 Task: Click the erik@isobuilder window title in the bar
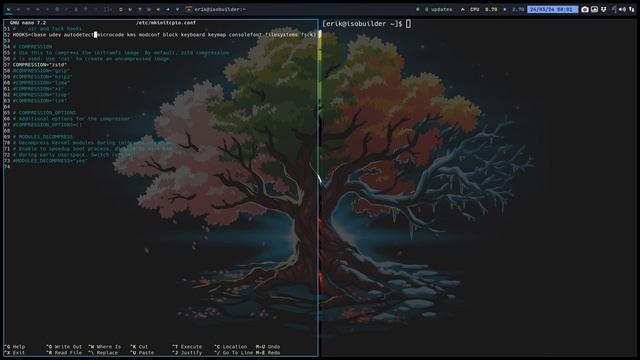220,9
